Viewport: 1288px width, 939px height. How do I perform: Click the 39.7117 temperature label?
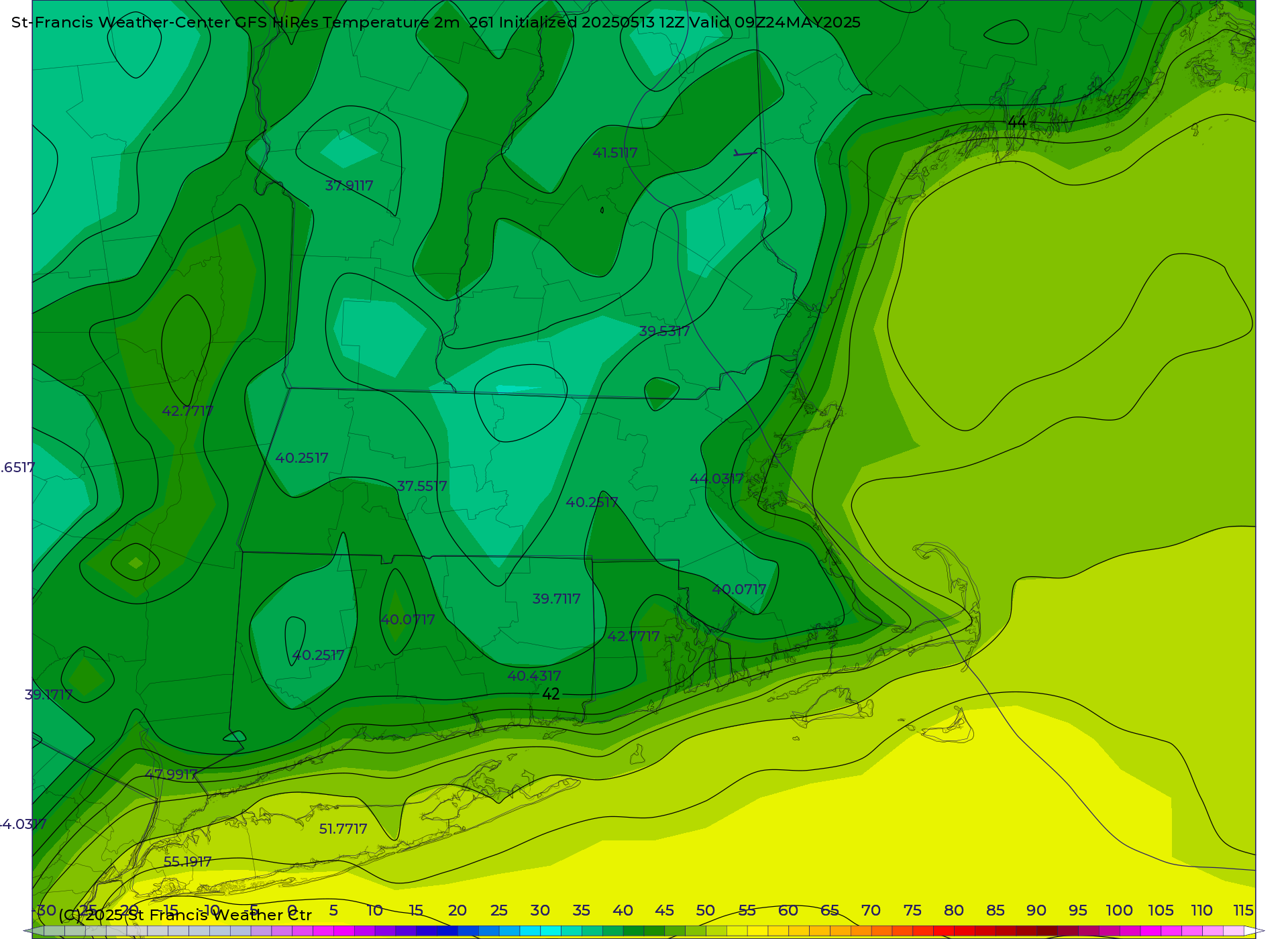tap(556, 599)
